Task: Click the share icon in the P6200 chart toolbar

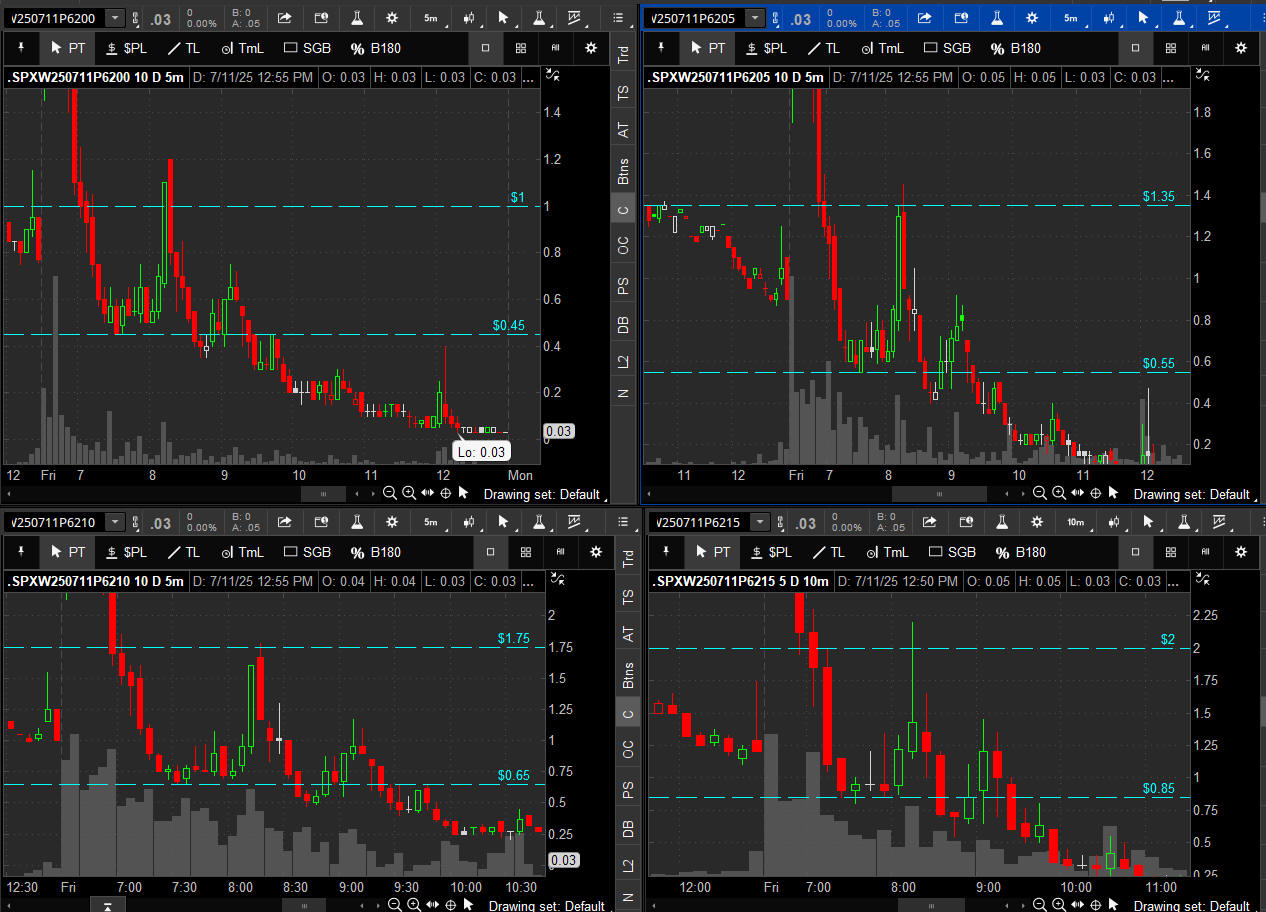Action: click(x=284, y=18)
